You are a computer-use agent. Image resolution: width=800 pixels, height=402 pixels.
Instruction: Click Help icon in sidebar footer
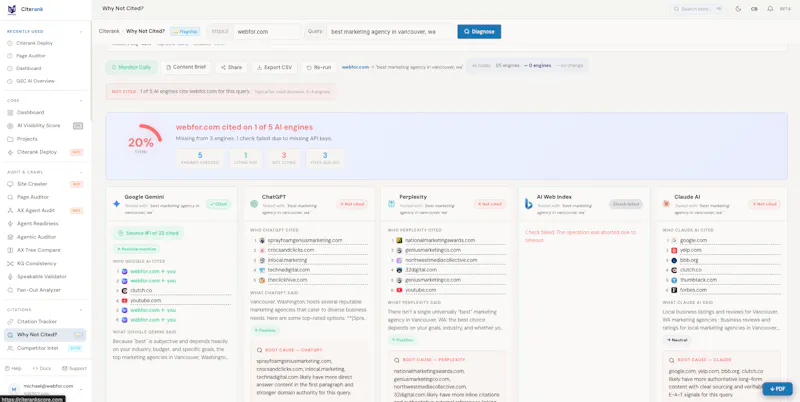(7, 368)
